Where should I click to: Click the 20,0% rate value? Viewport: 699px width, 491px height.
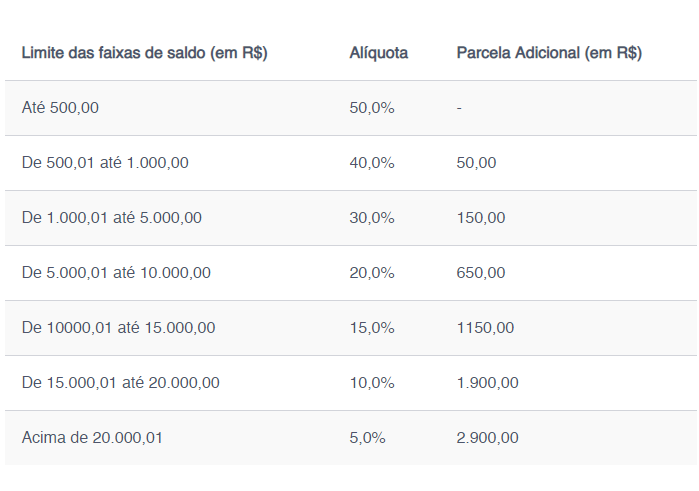tap(372, 273)
